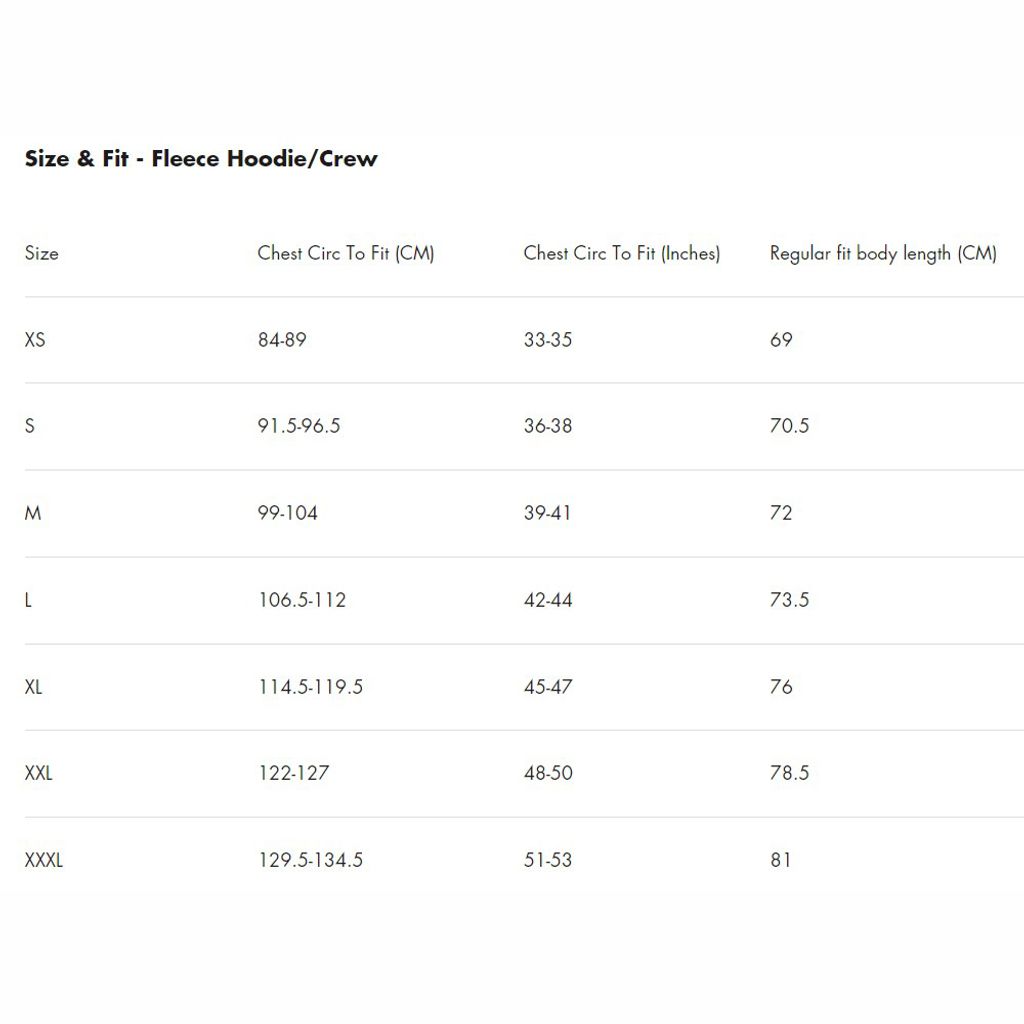This screenshot has height=1024, width=1024.
Task: Select the S size row label
Action: pyautogui.click(x=30, y=426)
